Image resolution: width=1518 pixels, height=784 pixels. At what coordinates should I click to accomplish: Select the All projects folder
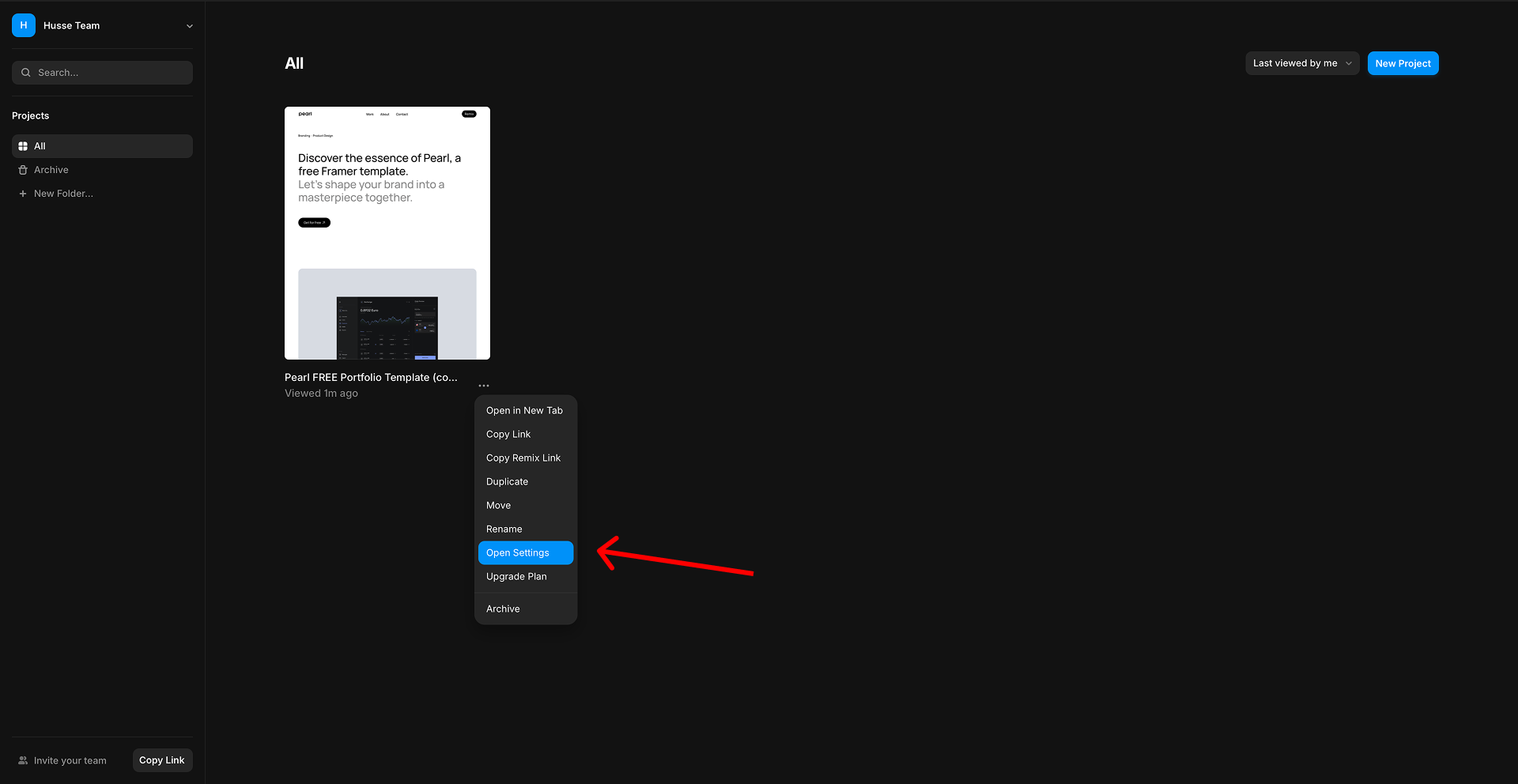click(x=102, y=146)
